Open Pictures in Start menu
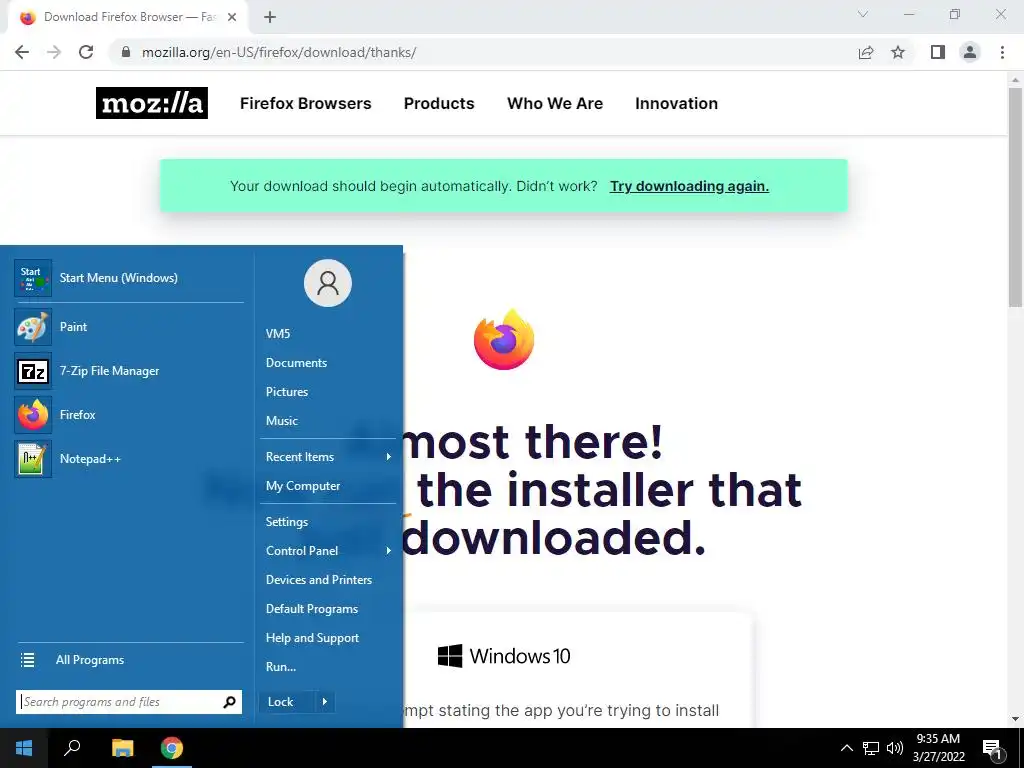This screenshot has height=768, width=1024. pyautogui.click(x=287, y=392)
